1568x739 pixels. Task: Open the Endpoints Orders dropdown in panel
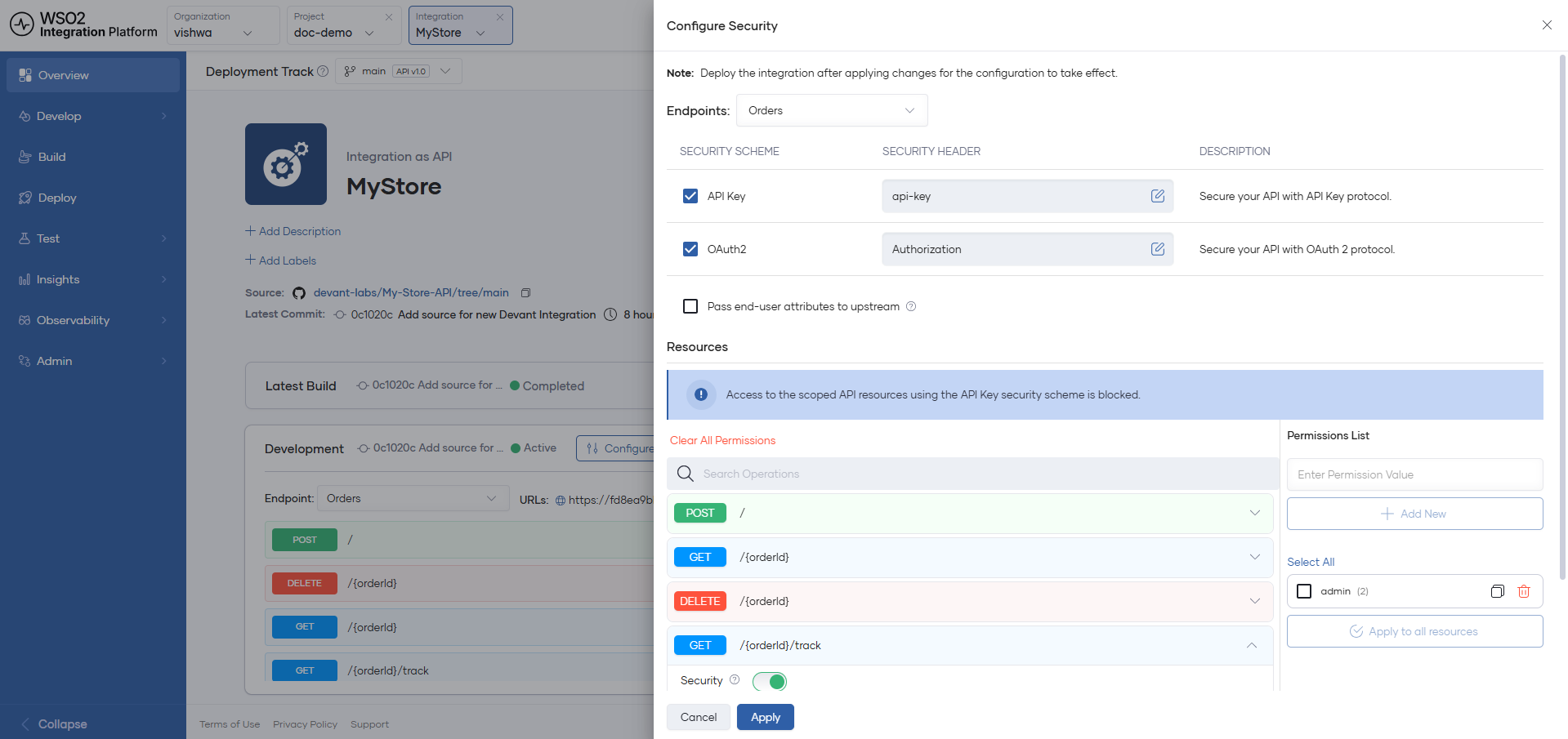click(x=832, y=110)
